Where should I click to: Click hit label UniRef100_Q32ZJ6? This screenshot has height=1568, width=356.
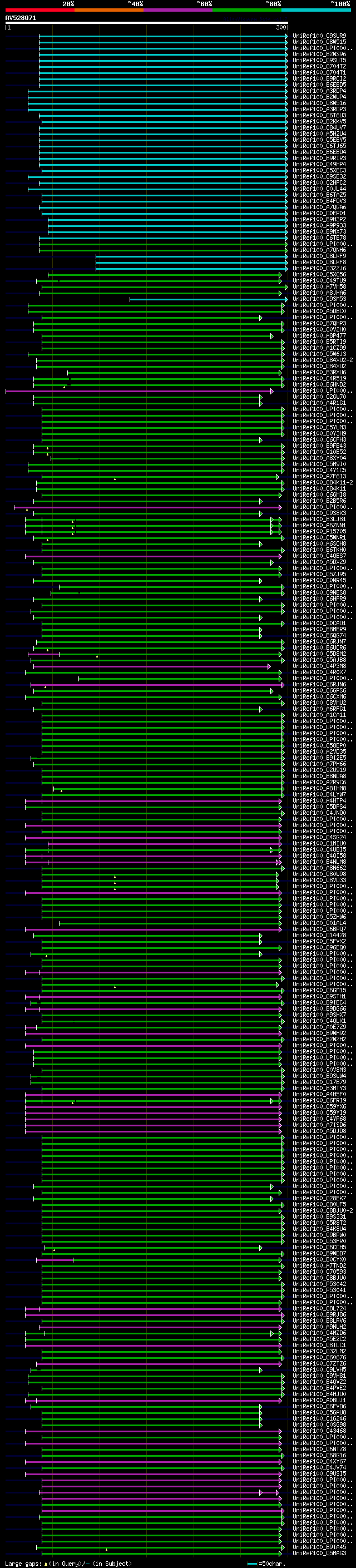pos(319,269)
